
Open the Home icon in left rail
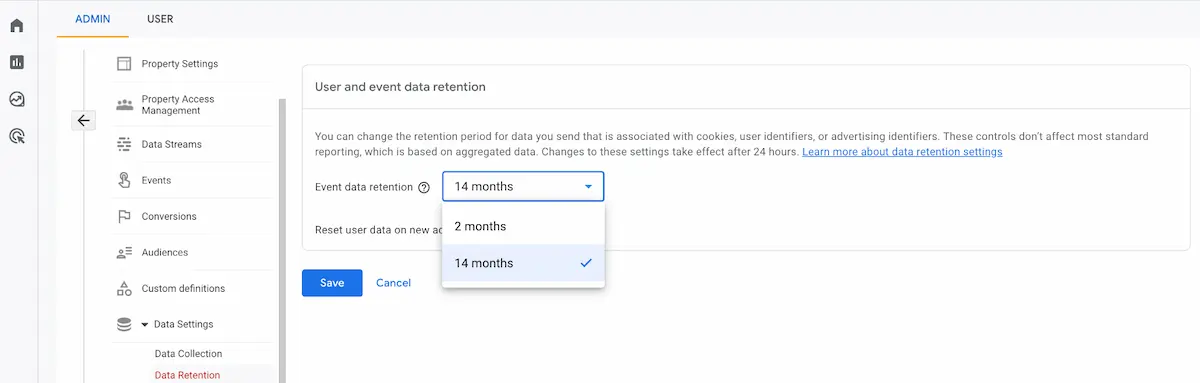pyautogui.click(x=17, y=24)
